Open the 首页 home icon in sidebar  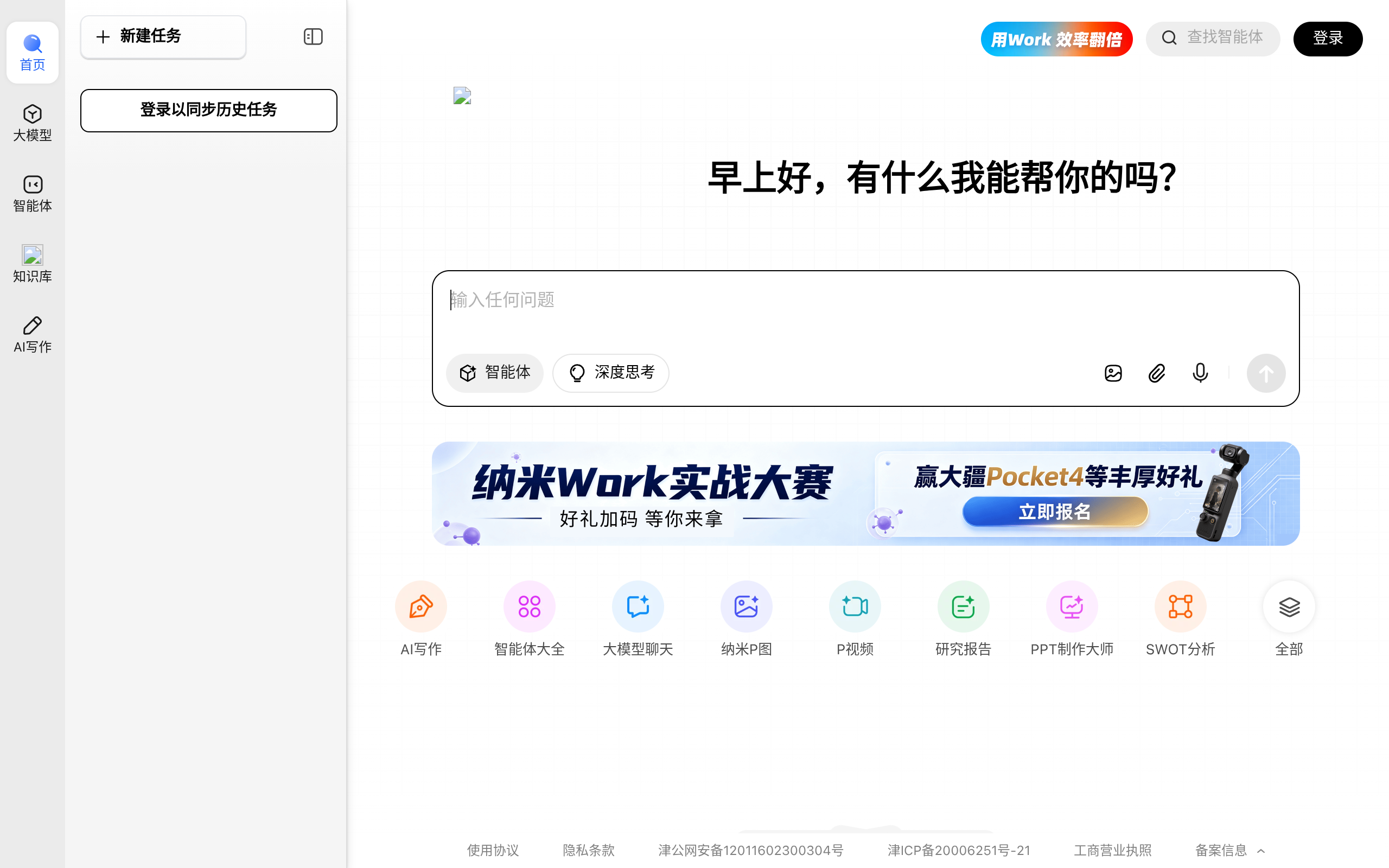point(32,53)
